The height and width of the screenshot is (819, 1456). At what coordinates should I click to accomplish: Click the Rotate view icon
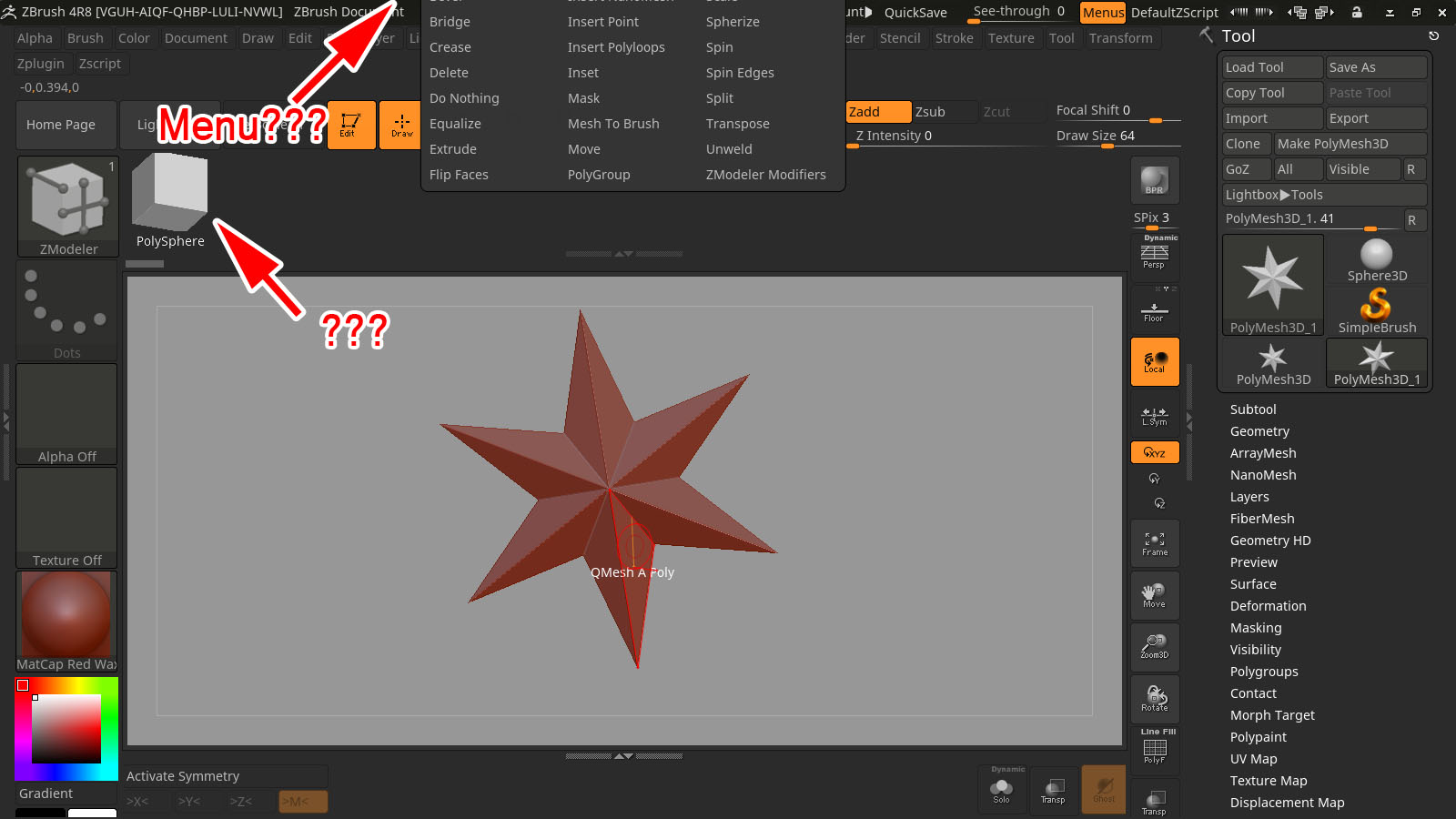pos(1155,700)
